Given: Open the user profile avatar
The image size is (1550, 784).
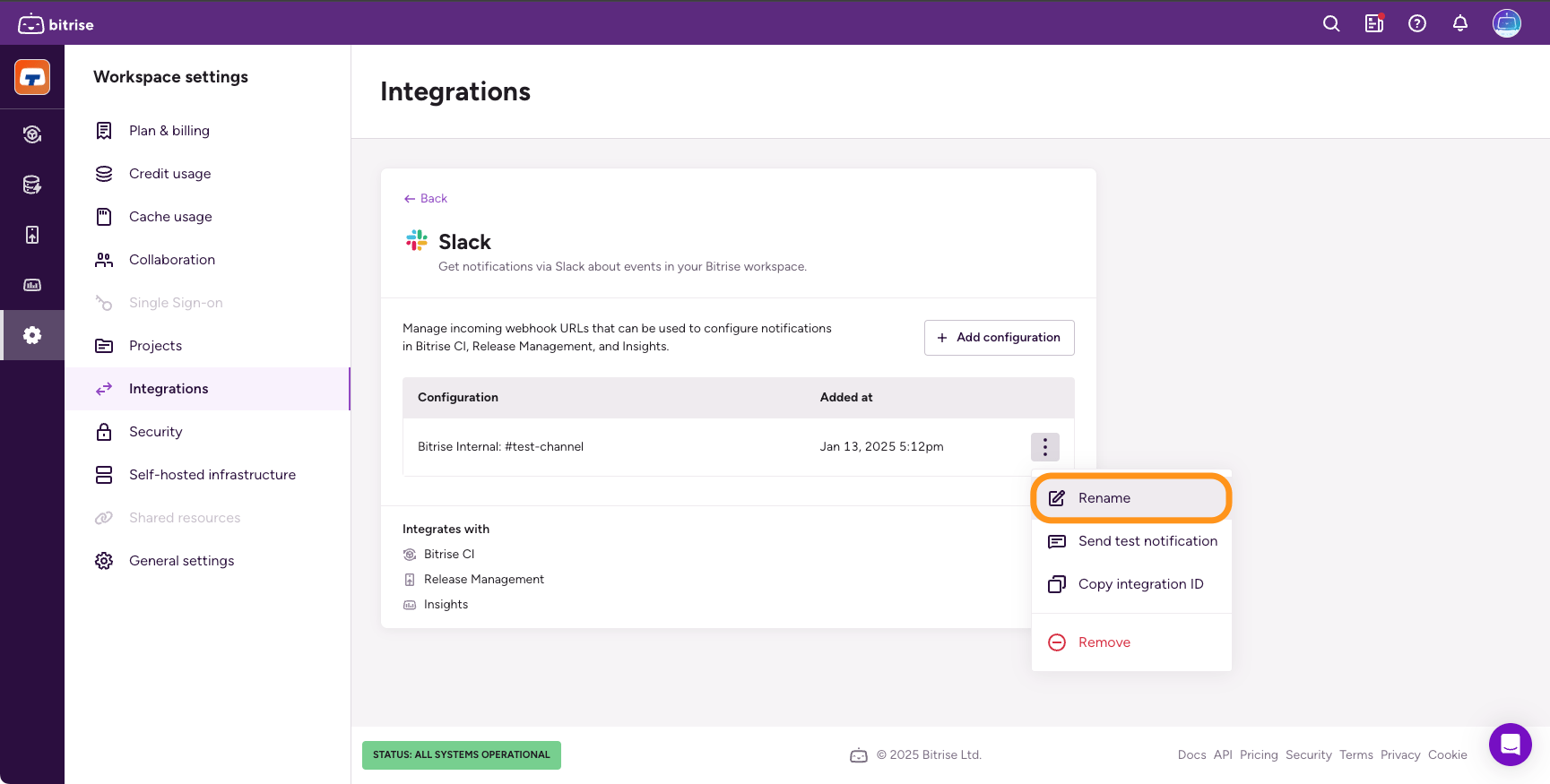Looking at the screenshot, I should coord(1506,23).
